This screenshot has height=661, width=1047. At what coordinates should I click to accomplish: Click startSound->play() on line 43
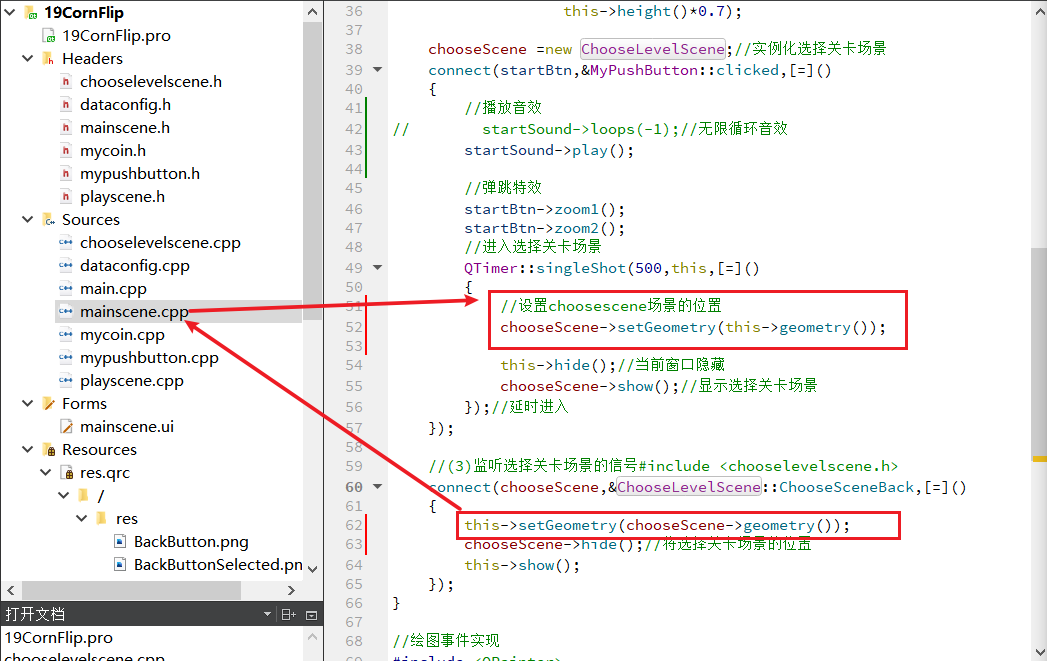coord(549,150)
